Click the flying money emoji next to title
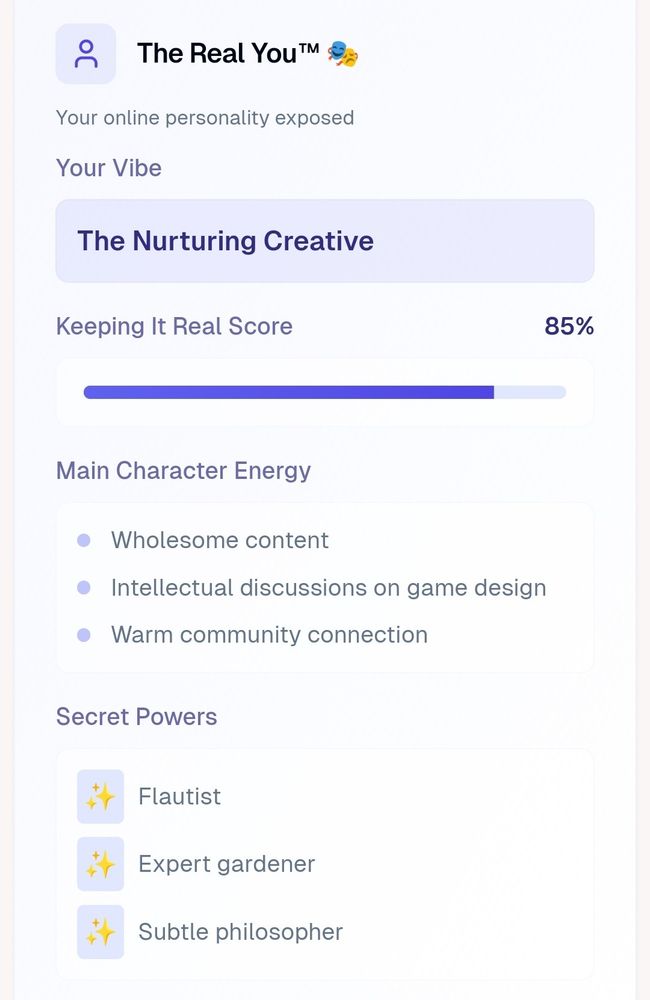Viewport: 650px width, 1000px height. 340,54
